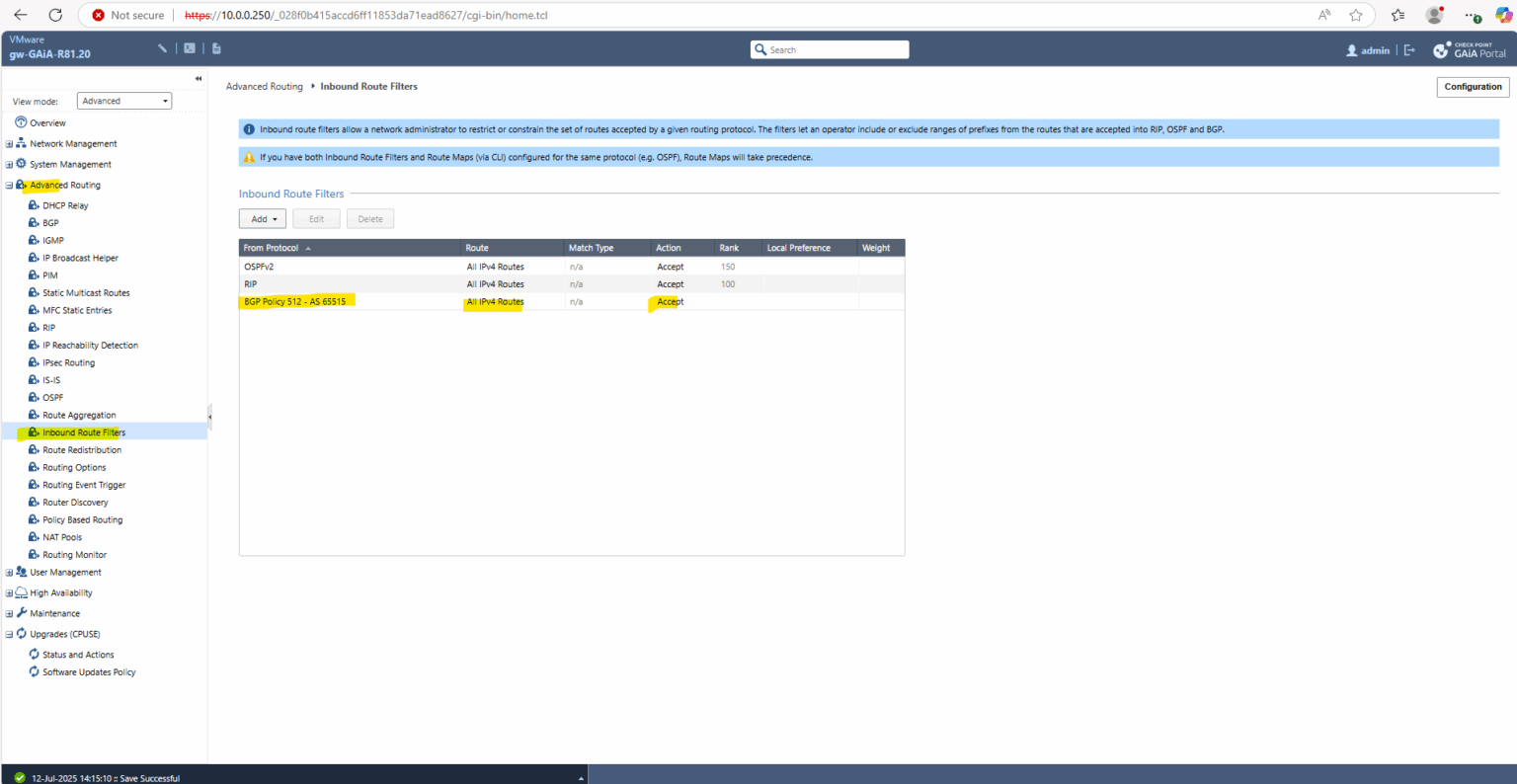
Task: Click the browser reload icon
Action: pos(55,15)
